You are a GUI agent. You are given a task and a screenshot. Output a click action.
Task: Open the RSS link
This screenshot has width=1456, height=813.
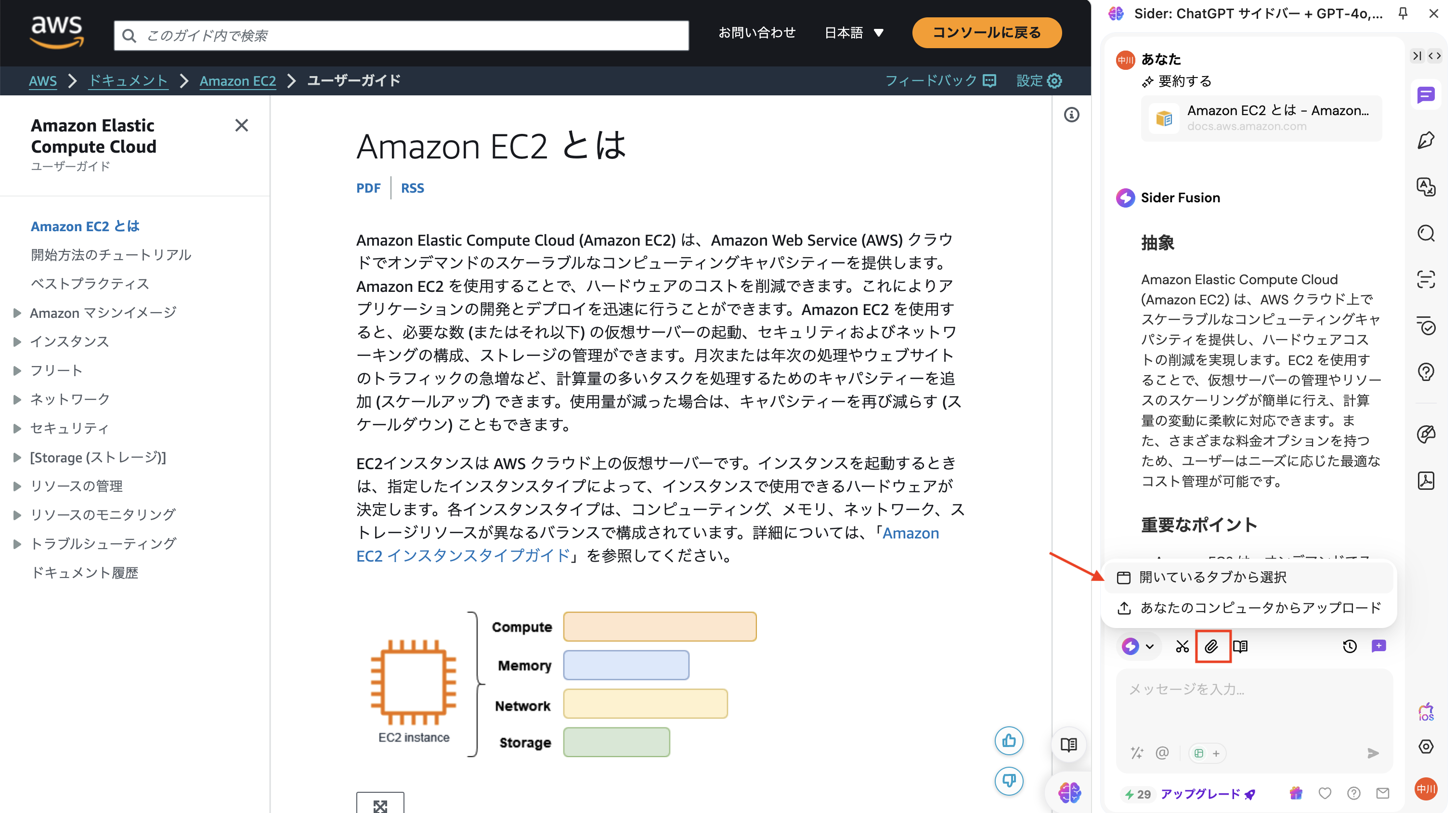(412, 188)
